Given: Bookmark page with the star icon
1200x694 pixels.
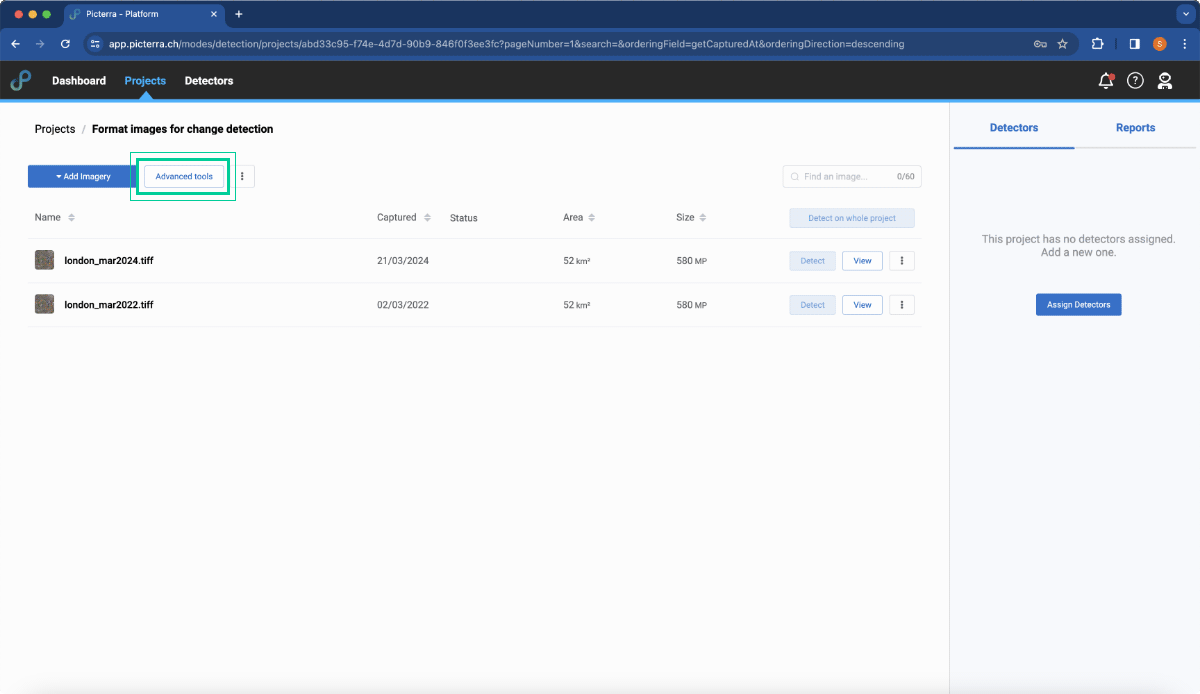Looking at the screenshot, I should pyautogui.click(x=1062, y=44).
